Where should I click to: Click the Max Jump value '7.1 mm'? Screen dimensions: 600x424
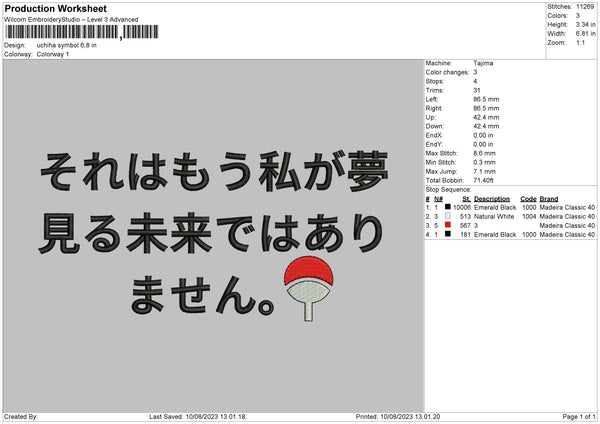pos(484,172)
